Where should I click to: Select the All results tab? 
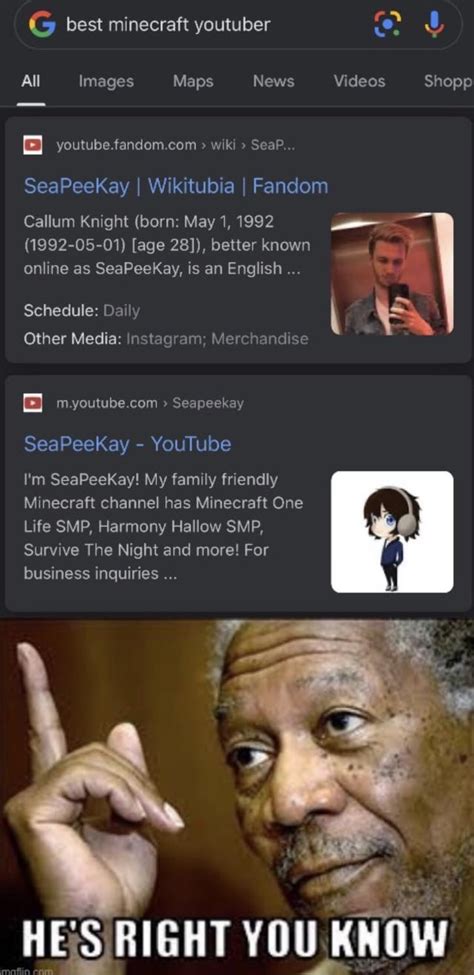30,81
